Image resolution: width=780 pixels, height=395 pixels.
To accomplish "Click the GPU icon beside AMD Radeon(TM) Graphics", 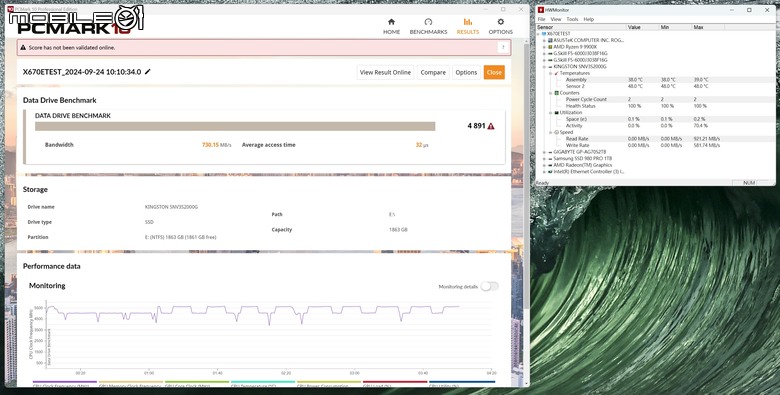I will (550, 165).
